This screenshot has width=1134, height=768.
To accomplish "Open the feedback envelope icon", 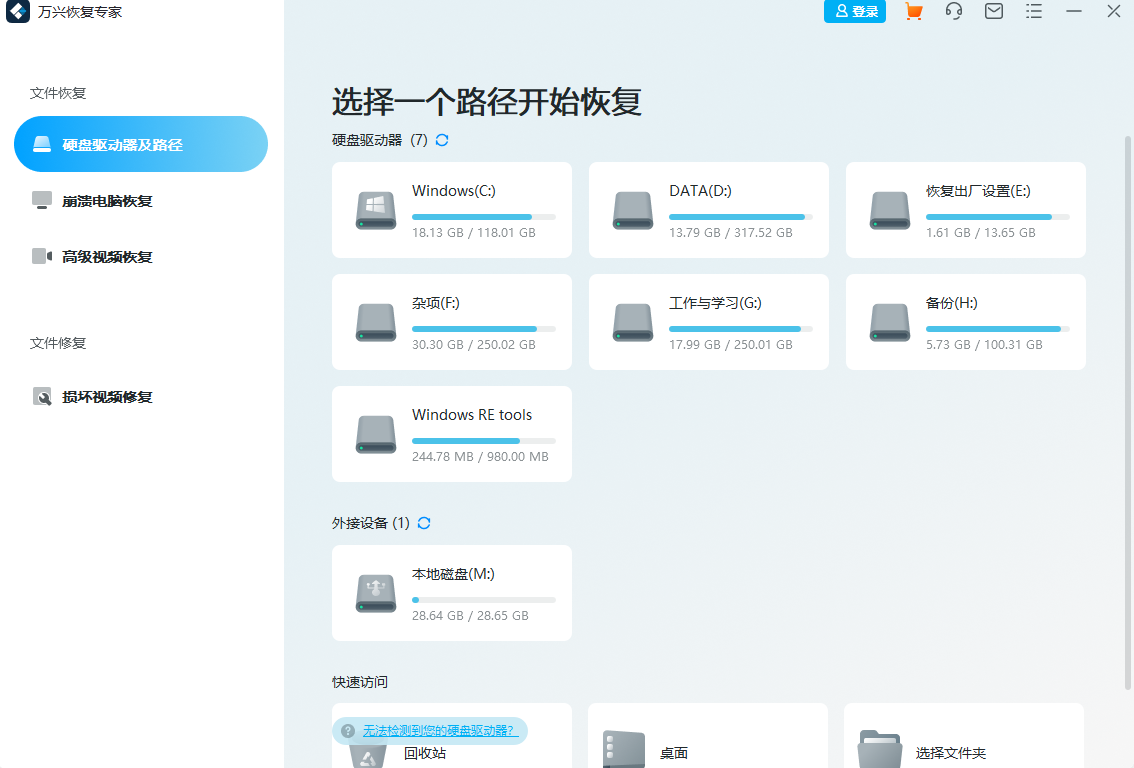I will 993,12.
